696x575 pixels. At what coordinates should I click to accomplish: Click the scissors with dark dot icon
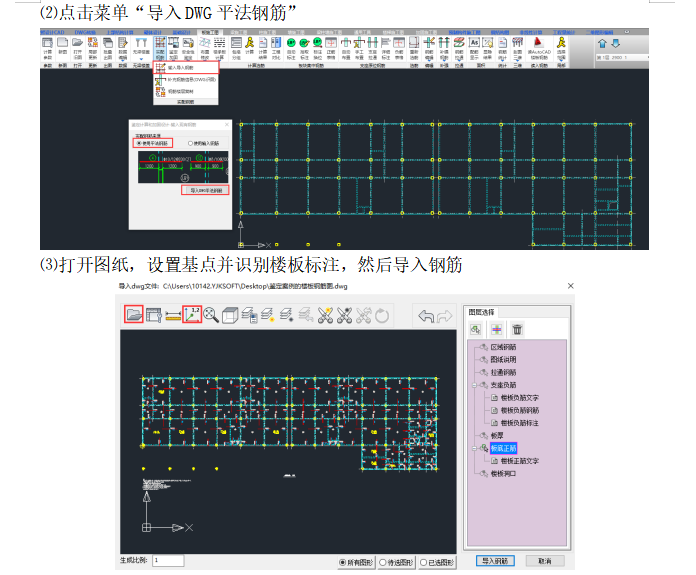coord(344,315)
